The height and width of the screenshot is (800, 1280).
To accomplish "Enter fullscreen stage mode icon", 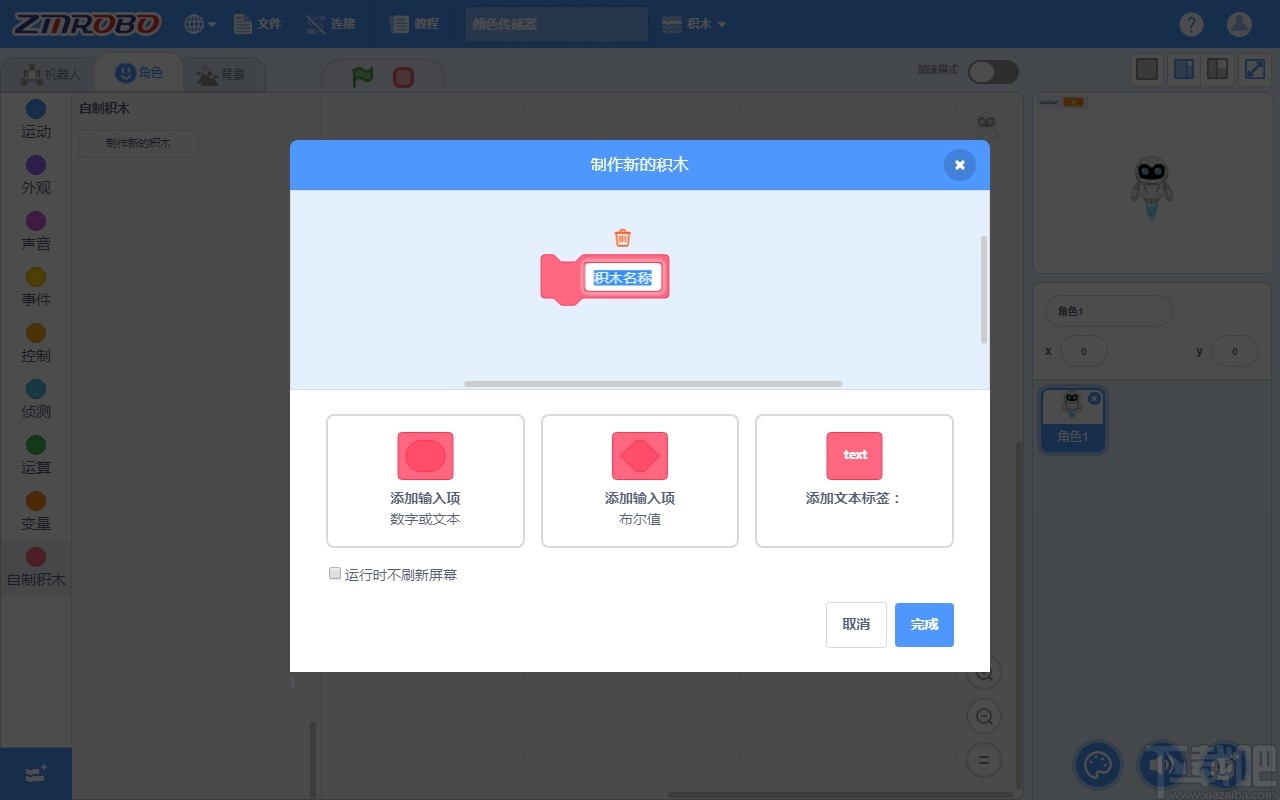I will pyautogui.click(x=1254, y=69).
